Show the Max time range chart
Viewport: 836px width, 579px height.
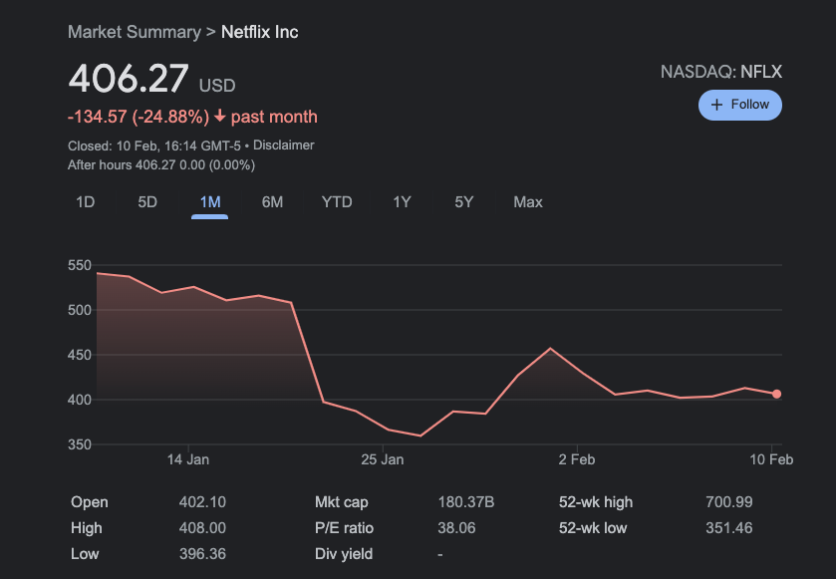528,202
